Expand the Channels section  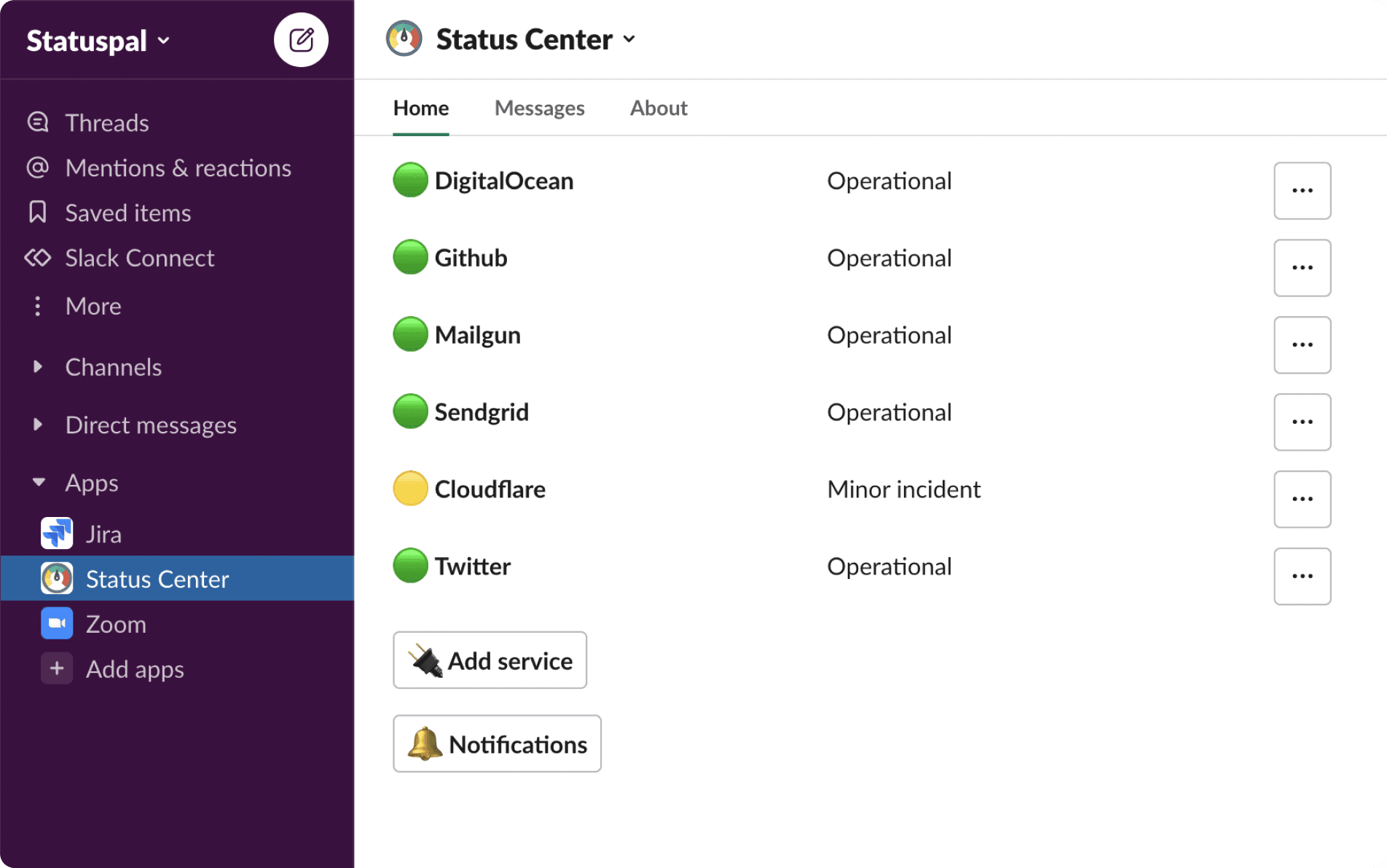coord(38,367)
